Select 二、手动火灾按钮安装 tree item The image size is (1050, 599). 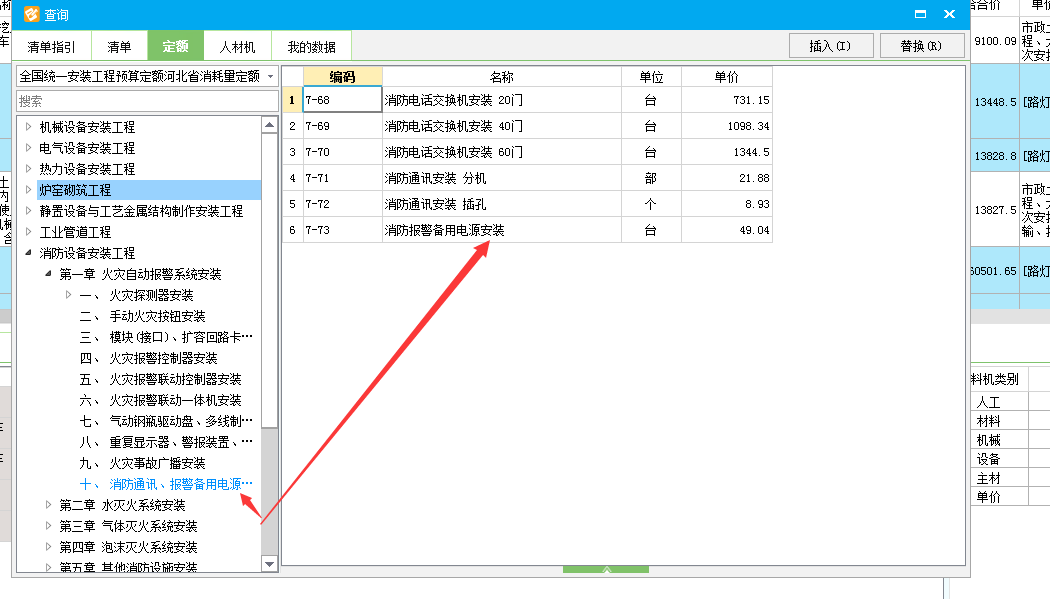click(x=142, y=316)
